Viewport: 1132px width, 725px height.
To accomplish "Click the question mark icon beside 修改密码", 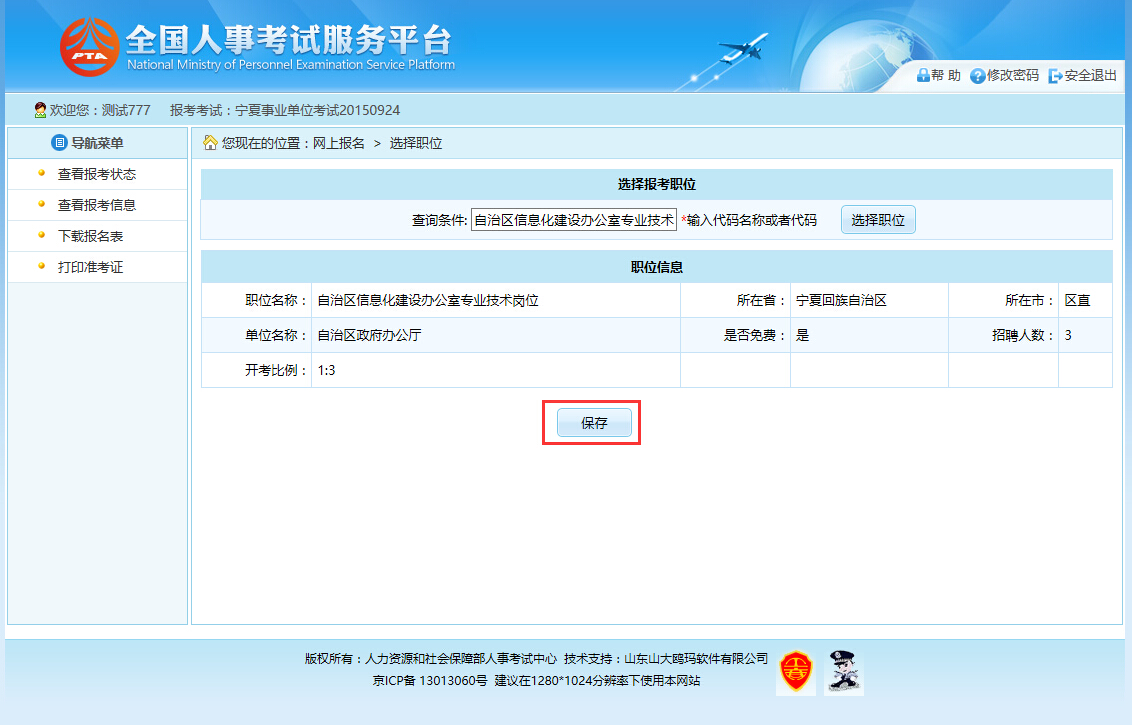I will pos(978,76).
